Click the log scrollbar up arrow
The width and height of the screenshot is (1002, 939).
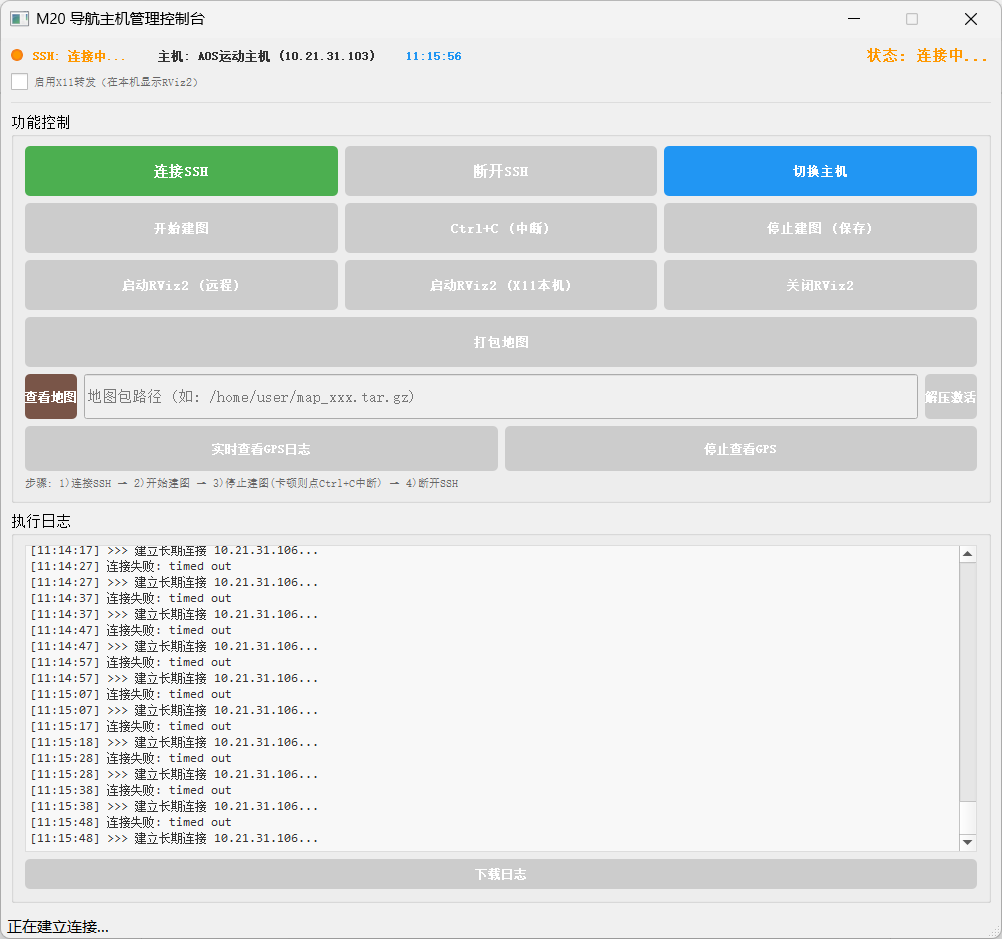point(967,554)
